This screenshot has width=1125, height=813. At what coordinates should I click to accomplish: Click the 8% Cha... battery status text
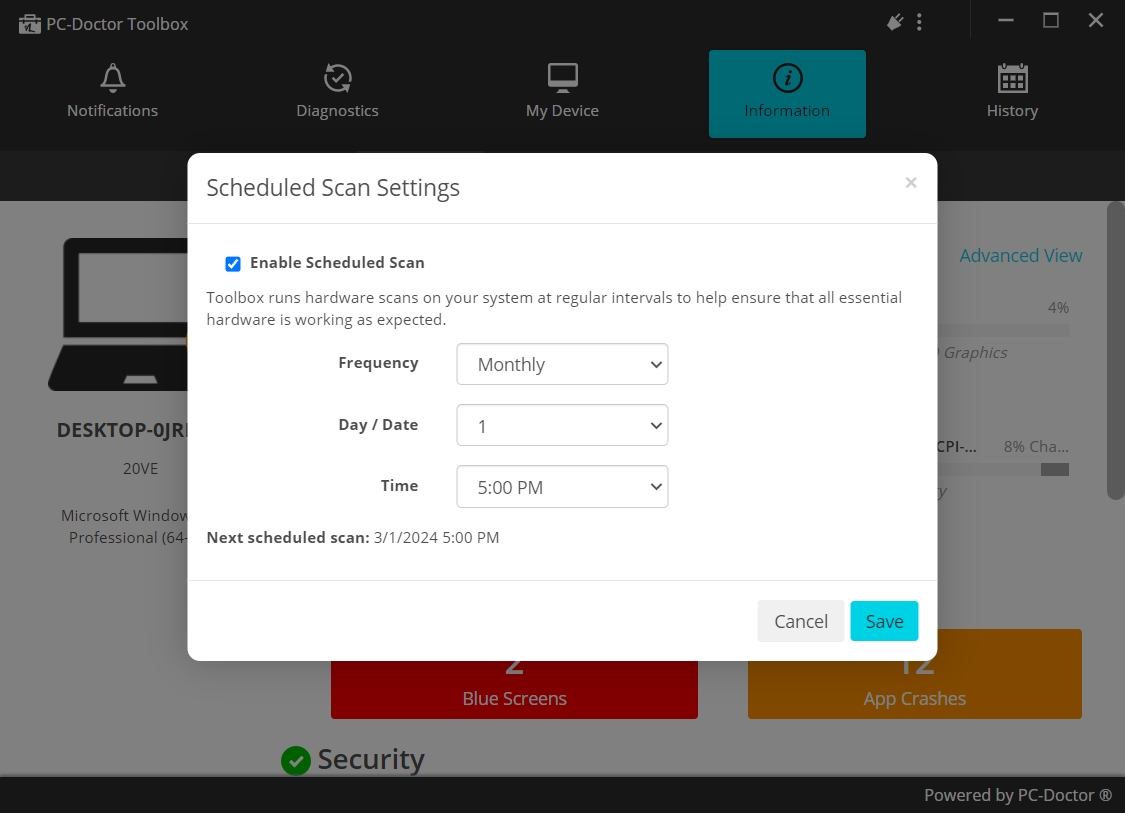pos(1036,446)
